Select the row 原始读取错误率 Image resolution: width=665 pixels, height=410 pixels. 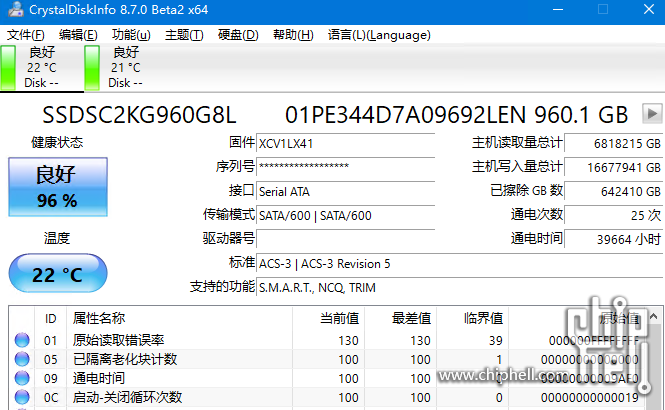pyautogui.click(x=328, y=340)
